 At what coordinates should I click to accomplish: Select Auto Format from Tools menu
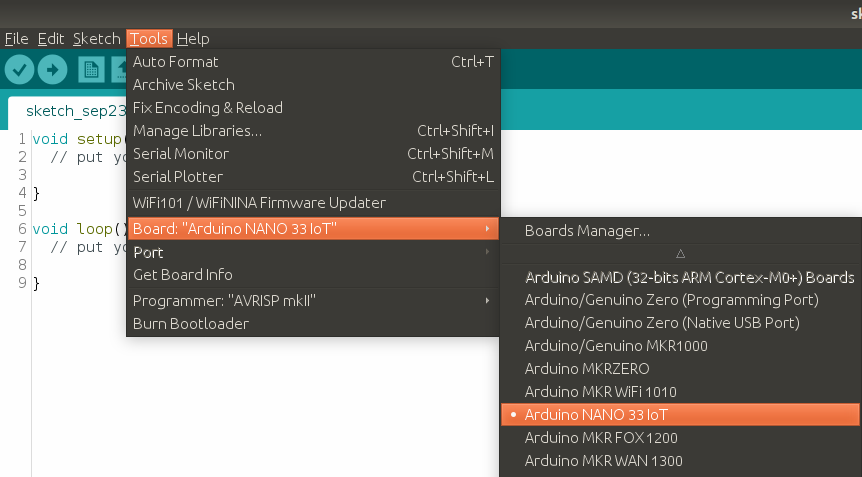[313, 62]
